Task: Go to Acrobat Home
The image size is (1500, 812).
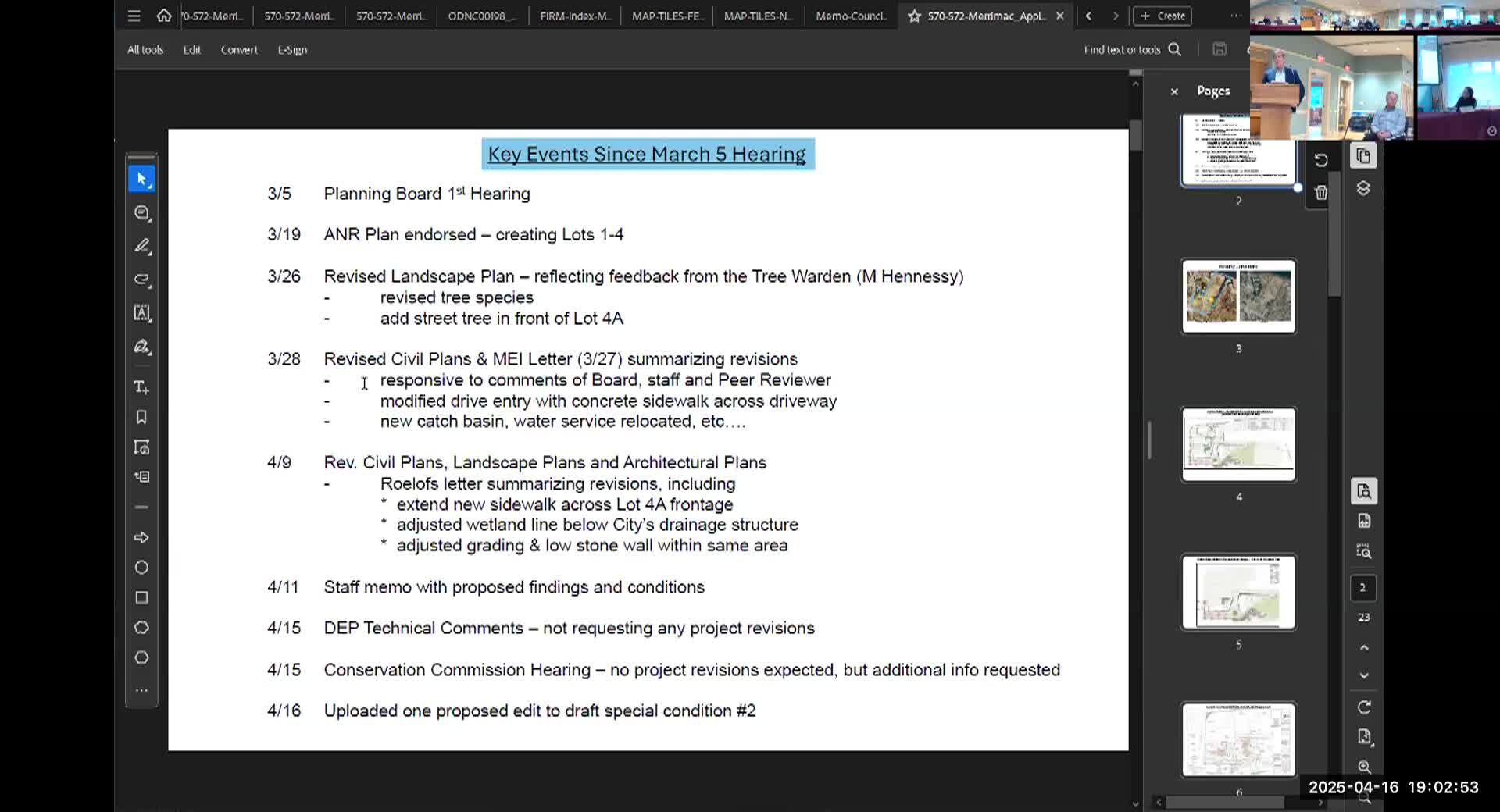Action: click(163, 16)
